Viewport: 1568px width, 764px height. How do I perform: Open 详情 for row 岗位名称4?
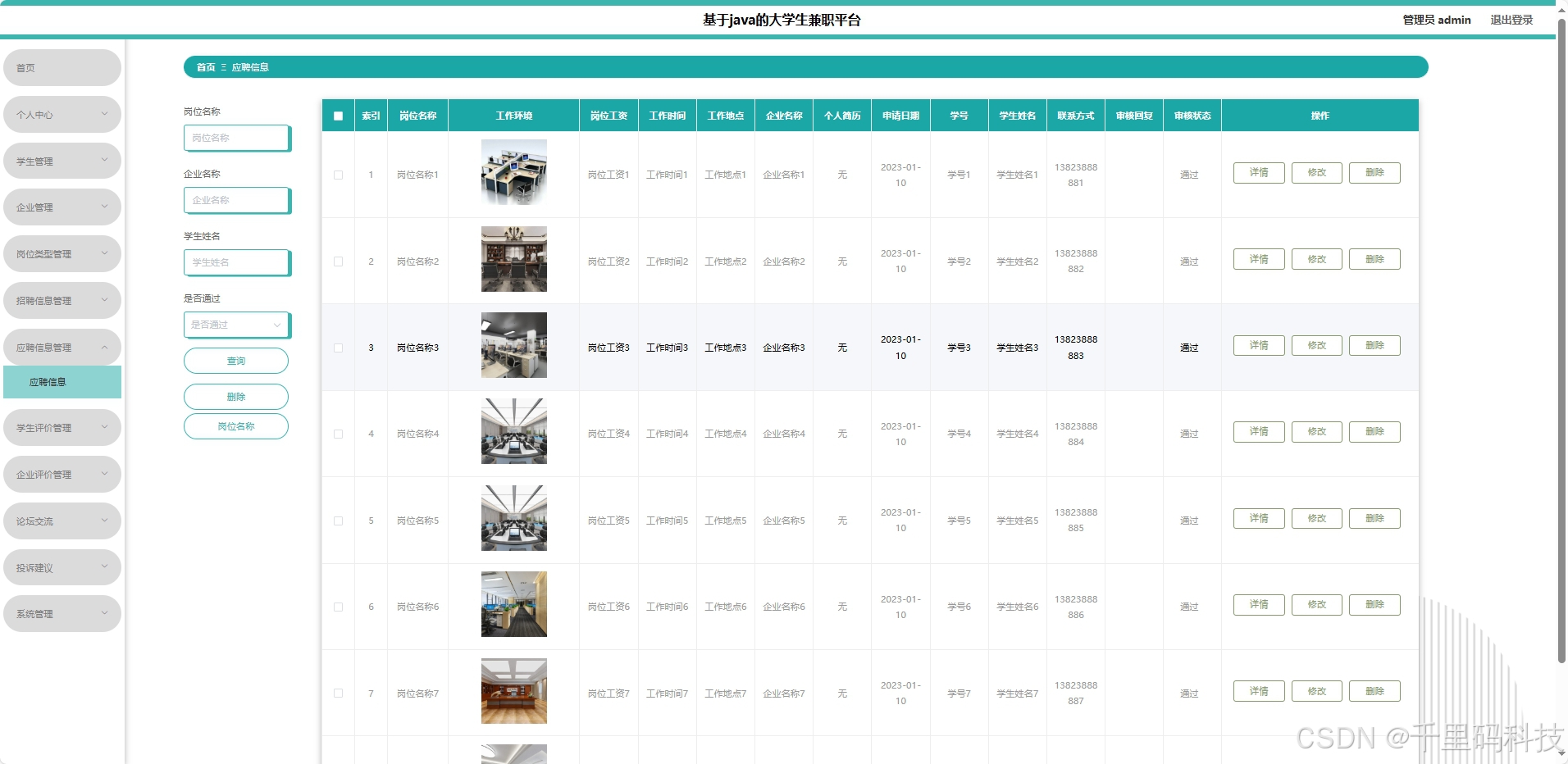(x=1259, y=432)
